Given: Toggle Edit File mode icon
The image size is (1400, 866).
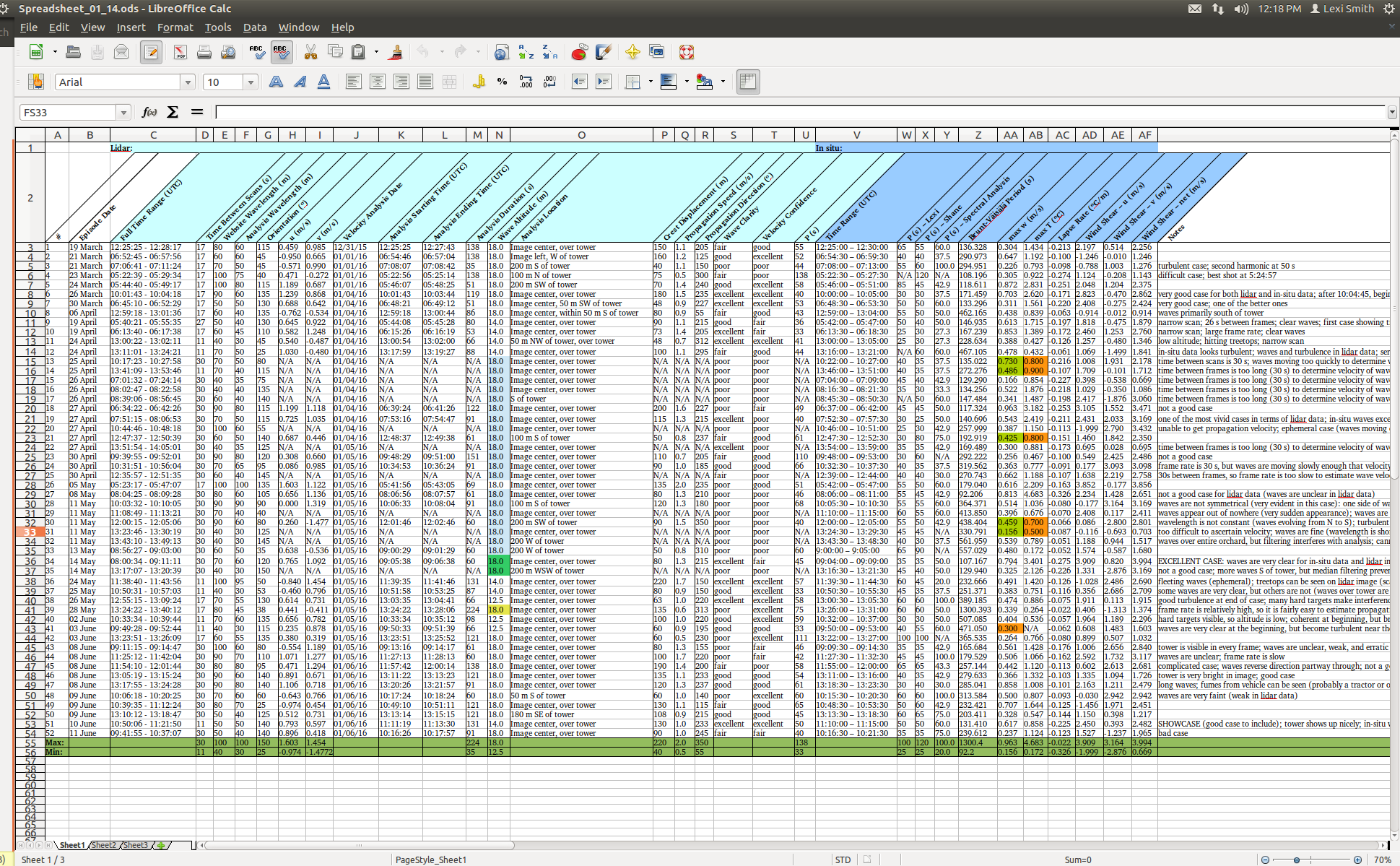Looking at the screenshot, I should pos(151,52).
